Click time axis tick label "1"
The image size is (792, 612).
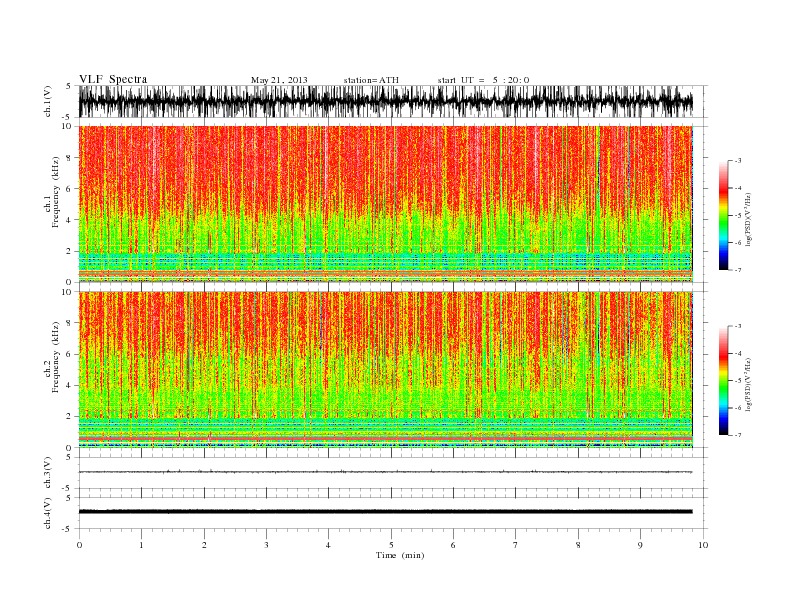tap(141, 545)
